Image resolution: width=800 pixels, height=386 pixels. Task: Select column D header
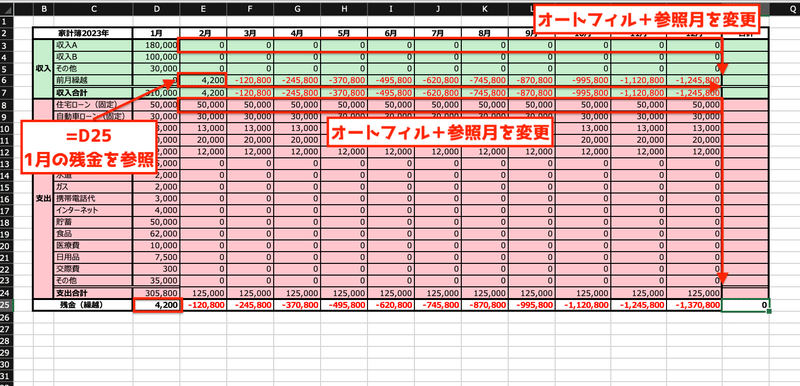click(x=156, y=8)
